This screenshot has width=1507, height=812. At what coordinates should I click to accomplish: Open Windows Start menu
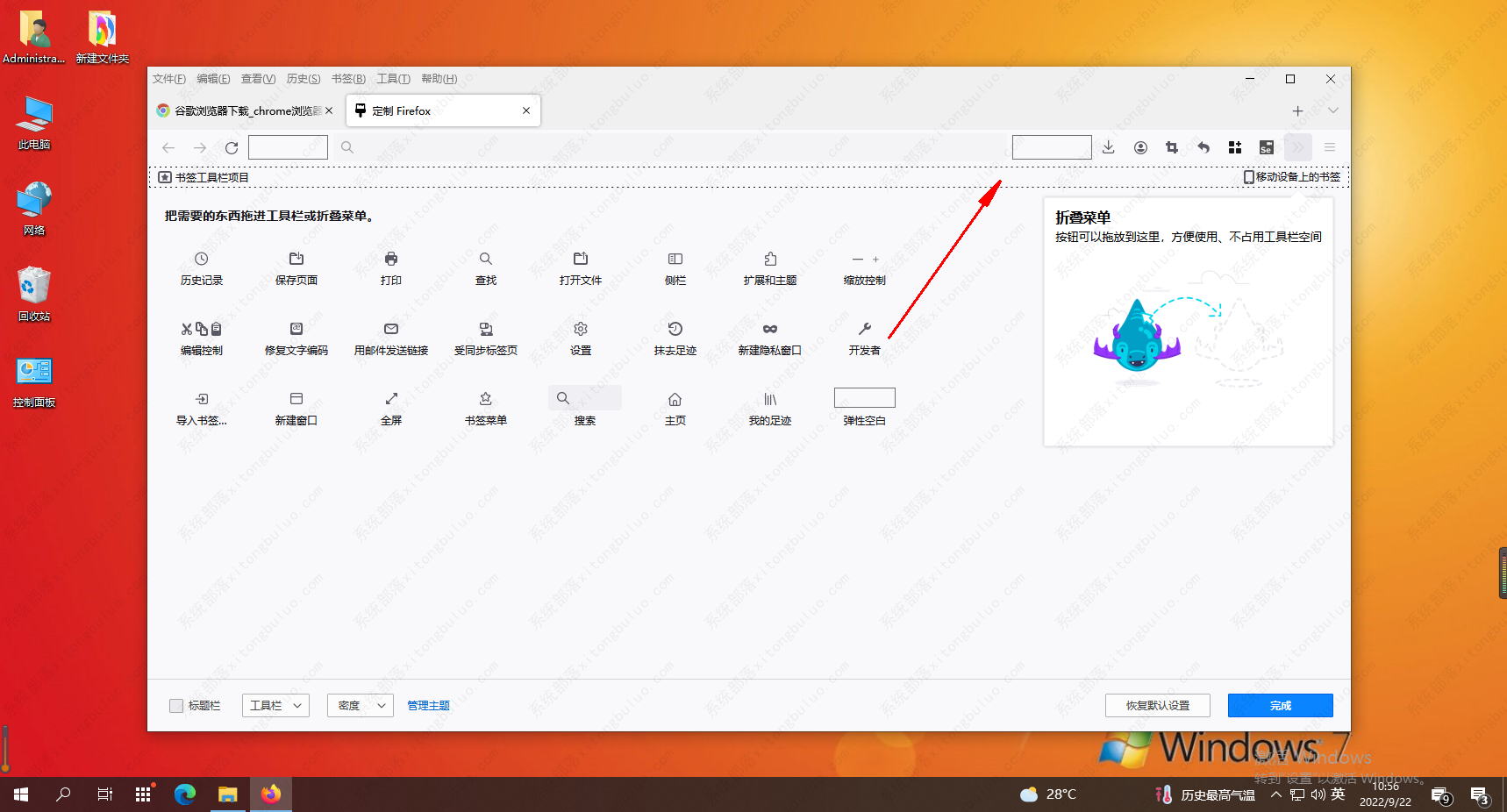pos(21,794)
